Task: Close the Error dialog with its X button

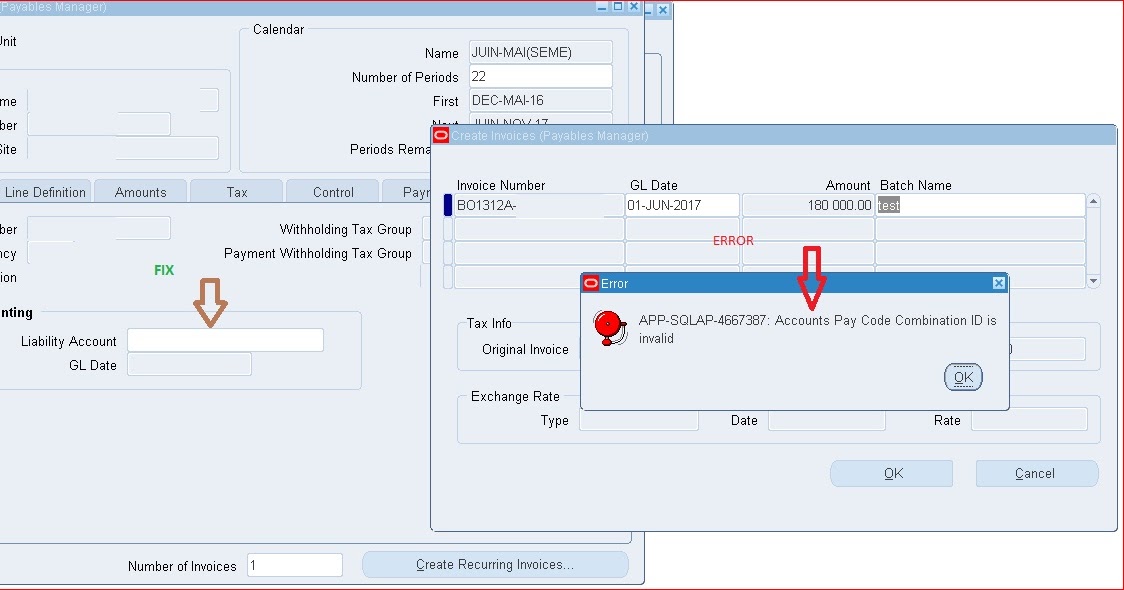Action: (x=997, y=283)
